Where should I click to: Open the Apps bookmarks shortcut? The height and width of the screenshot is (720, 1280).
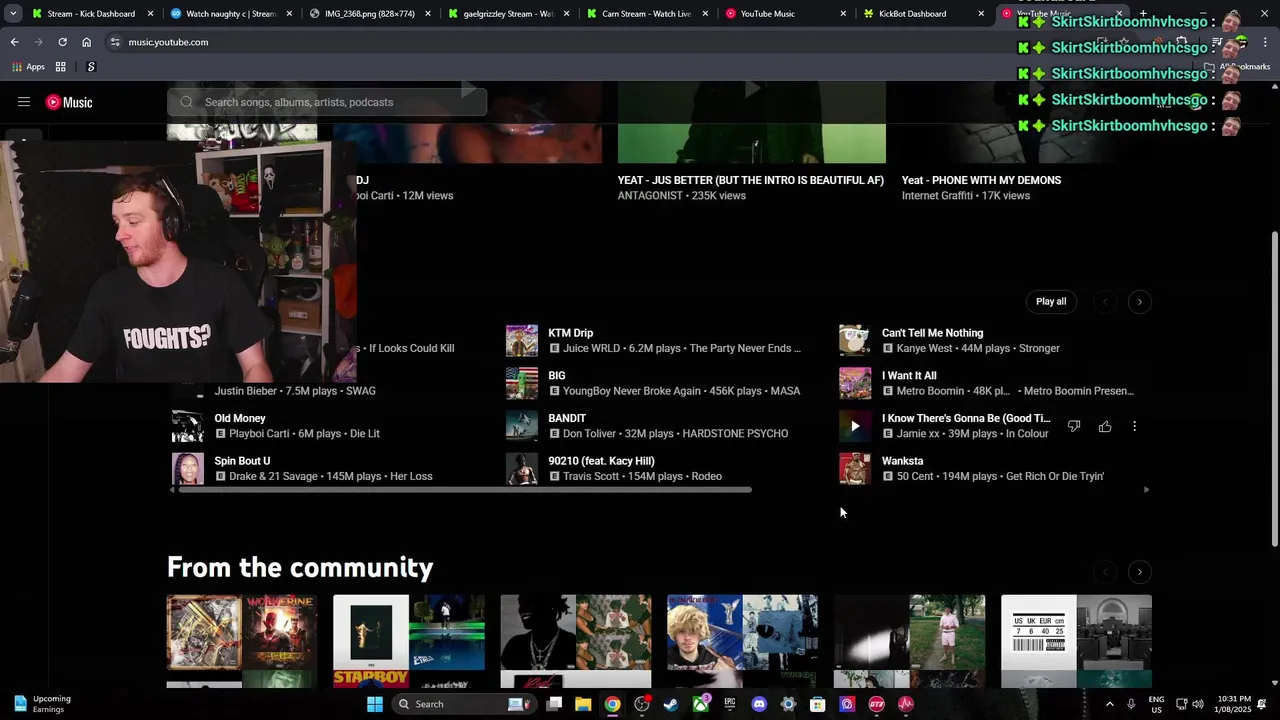(28, 67)
